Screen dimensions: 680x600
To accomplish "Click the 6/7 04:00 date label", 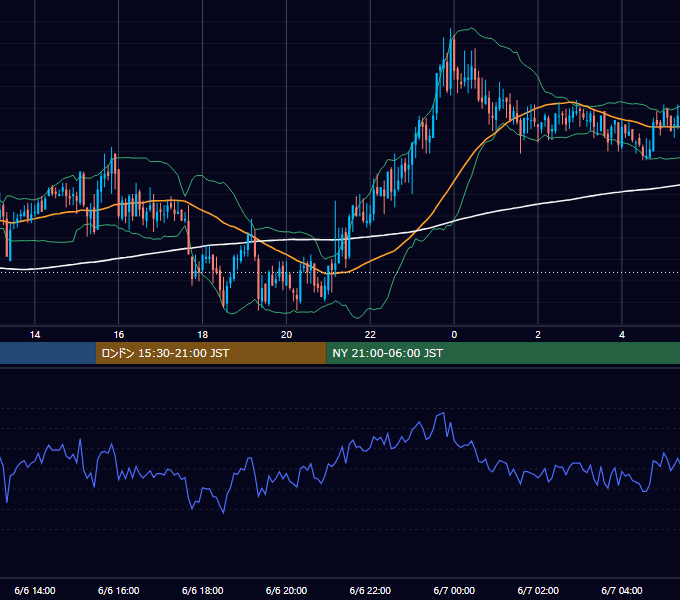I will pos(622,590).
